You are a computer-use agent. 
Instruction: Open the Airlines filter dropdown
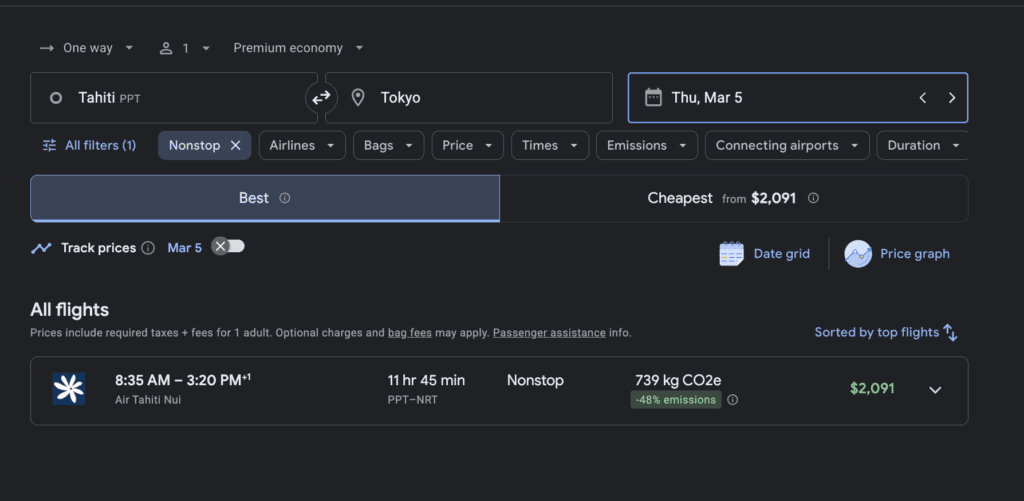click(x=302, y=145)
